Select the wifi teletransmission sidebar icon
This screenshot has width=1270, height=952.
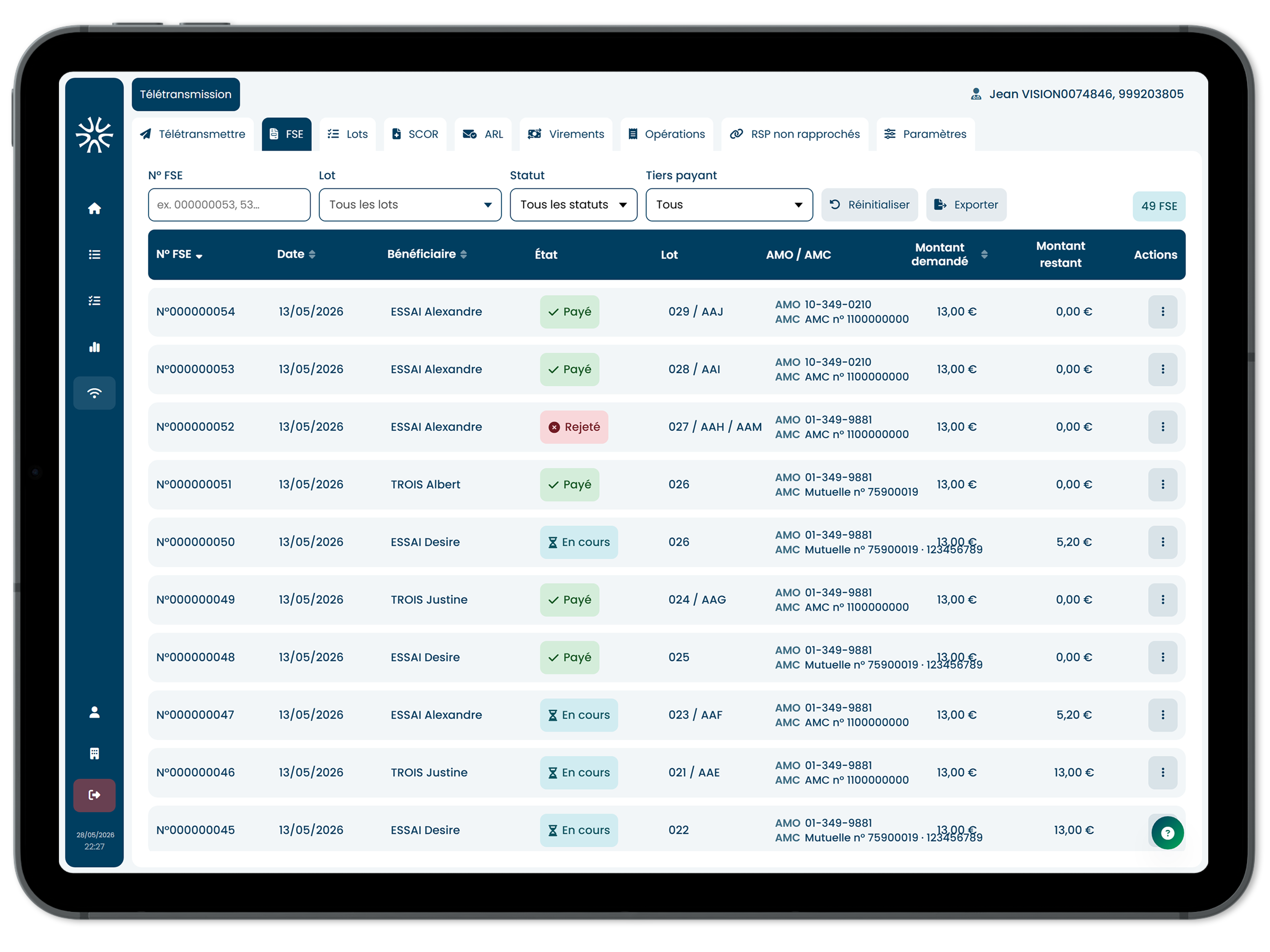[95, 393]
